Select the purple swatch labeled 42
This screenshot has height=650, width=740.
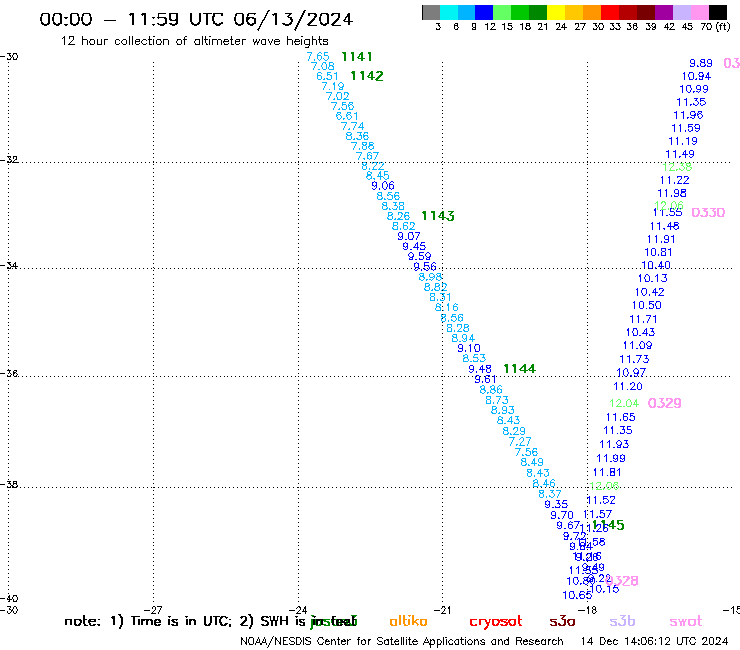[664, 12]
